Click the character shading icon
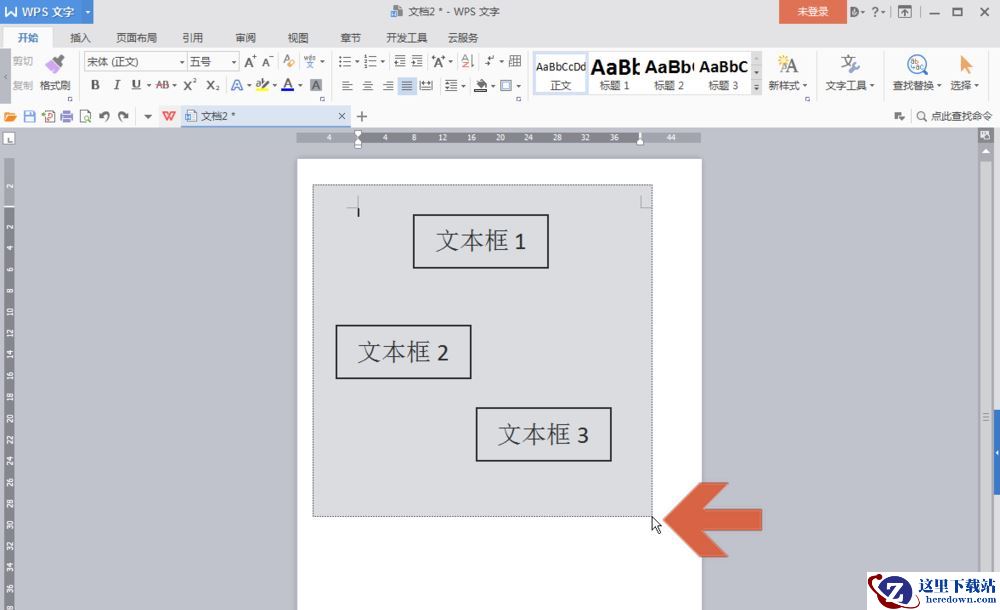The image size is (1000, 610). pyautogui.click(x=316, y=85)
